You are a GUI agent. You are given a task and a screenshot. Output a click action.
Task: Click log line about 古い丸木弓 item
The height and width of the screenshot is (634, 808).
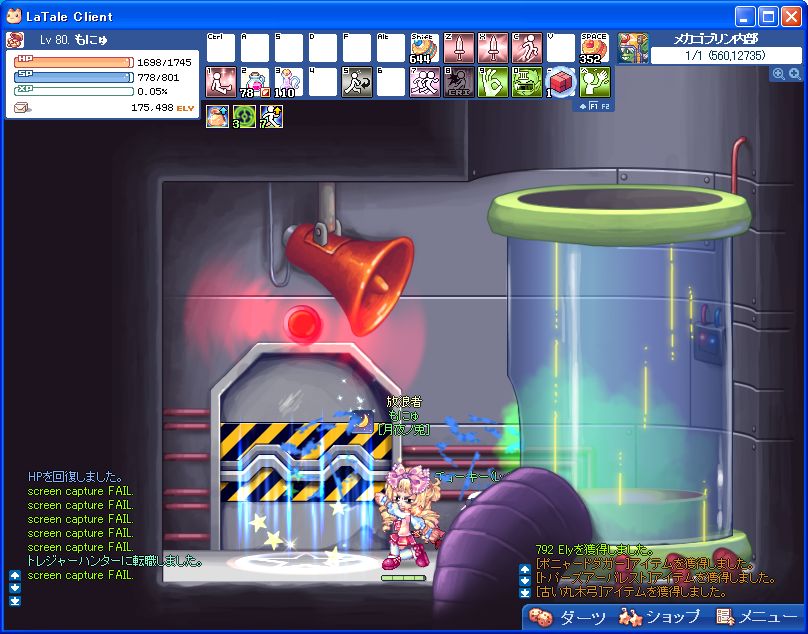631,592
